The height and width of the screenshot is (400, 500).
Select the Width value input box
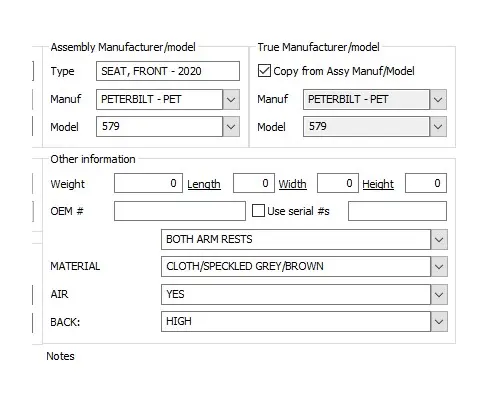pos(338,183)
